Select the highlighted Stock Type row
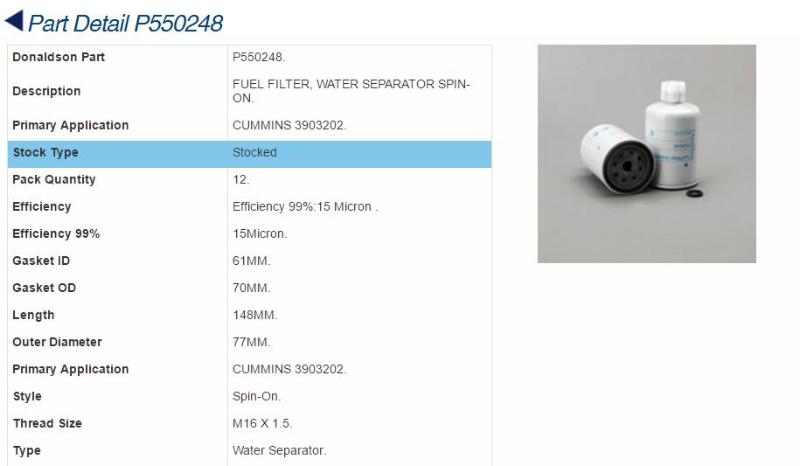The width and height of the screenshot is (800, 466). pyautogui.click(x=249, y=154)
